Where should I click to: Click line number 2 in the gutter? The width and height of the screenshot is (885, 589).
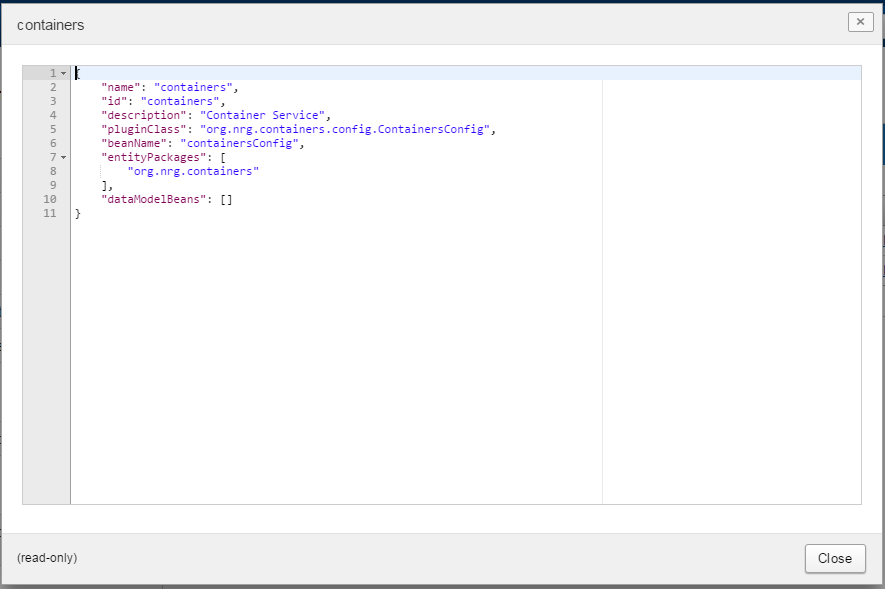coord(52,87)
